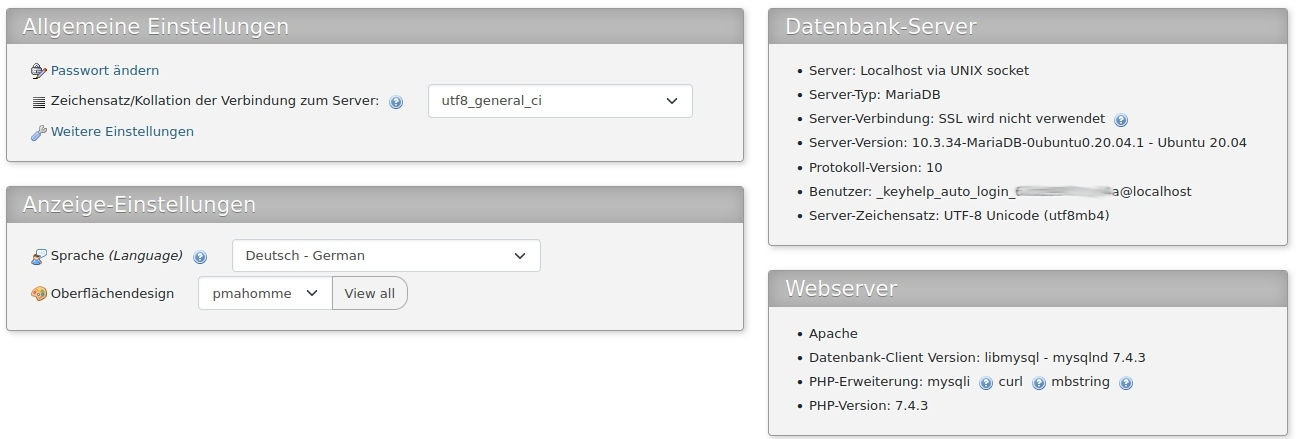The image size is (1296, 439).
Task: Click the help icon after mysqli
Action: pyautogui.click(x=986, y=383)
